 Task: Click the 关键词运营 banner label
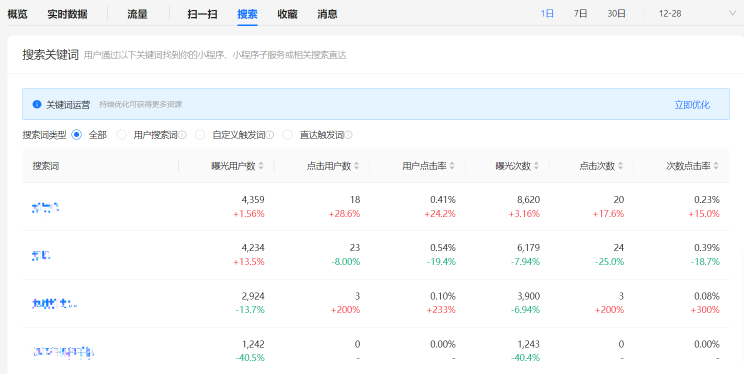pos(68,105)
